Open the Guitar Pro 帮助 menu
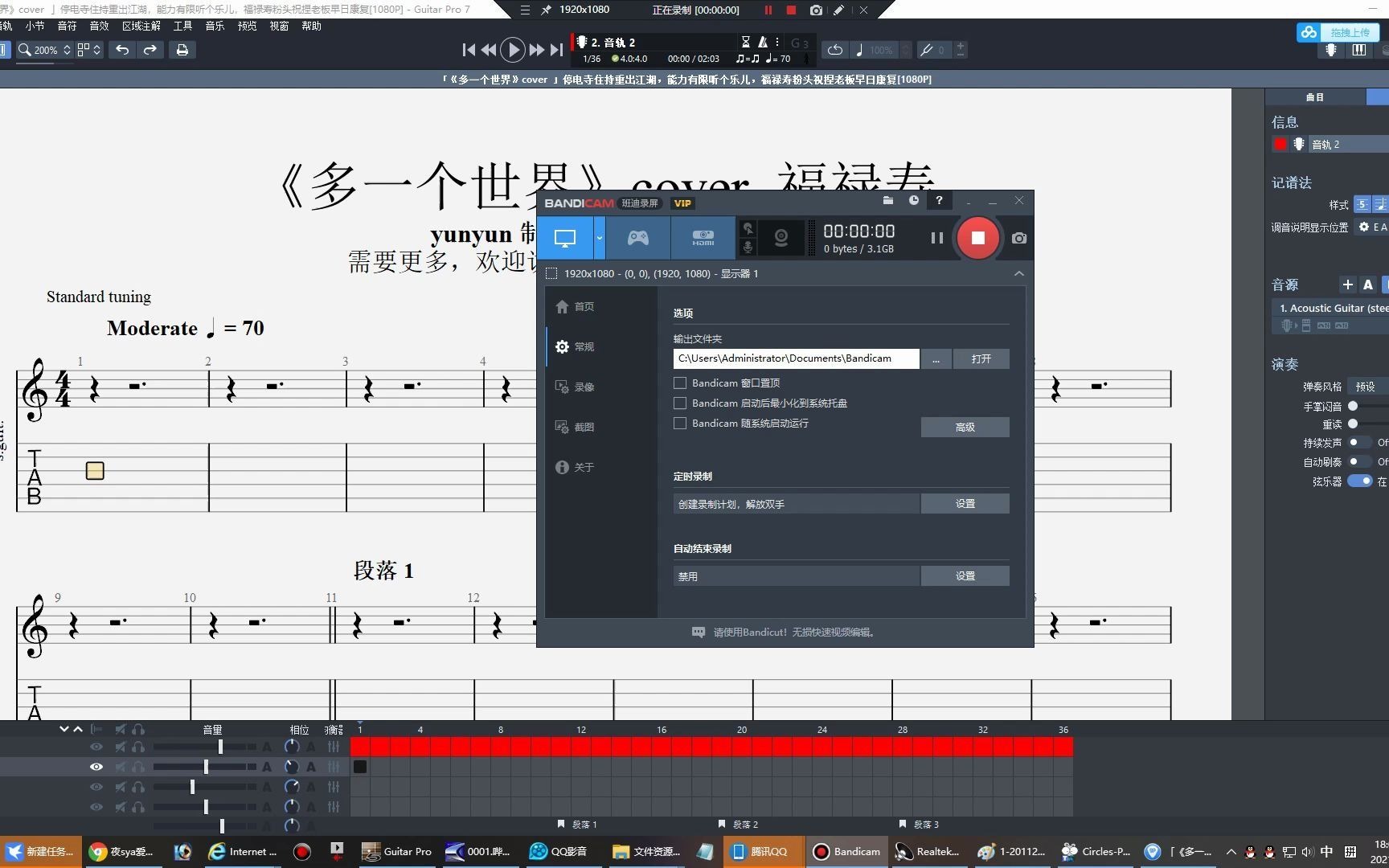Screen dimensions: 1389x868 coord(311,26)
